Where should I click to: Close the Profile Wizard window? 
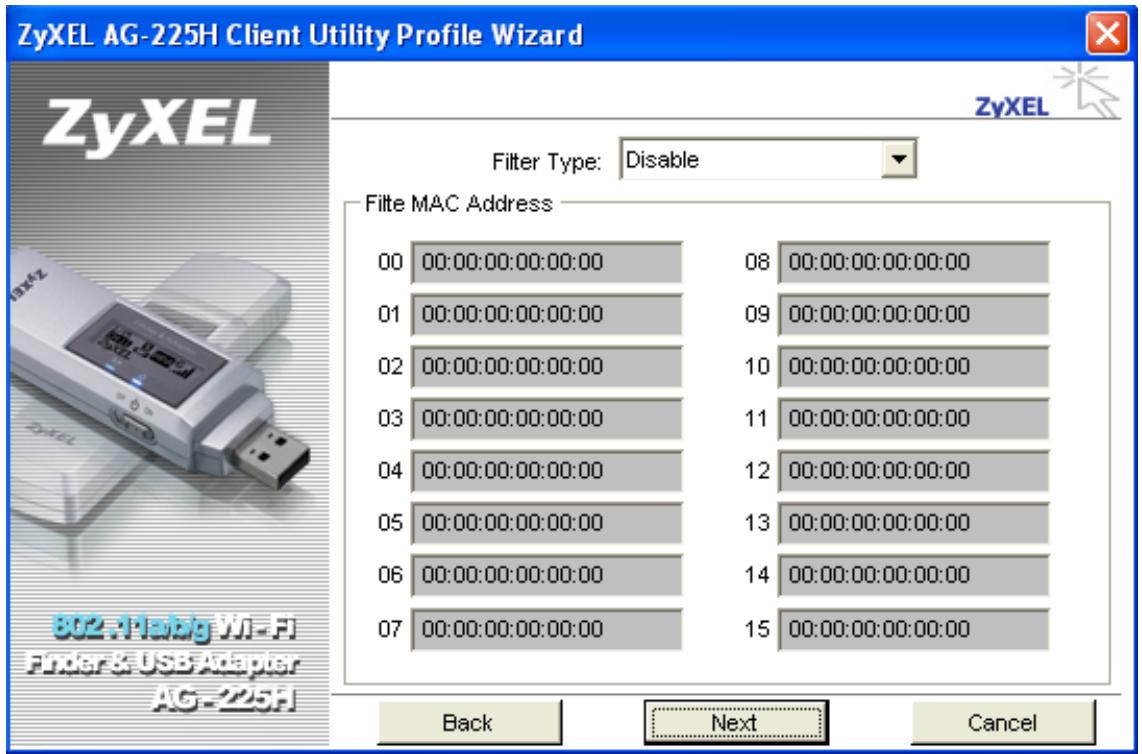(x=1107, y=34)
